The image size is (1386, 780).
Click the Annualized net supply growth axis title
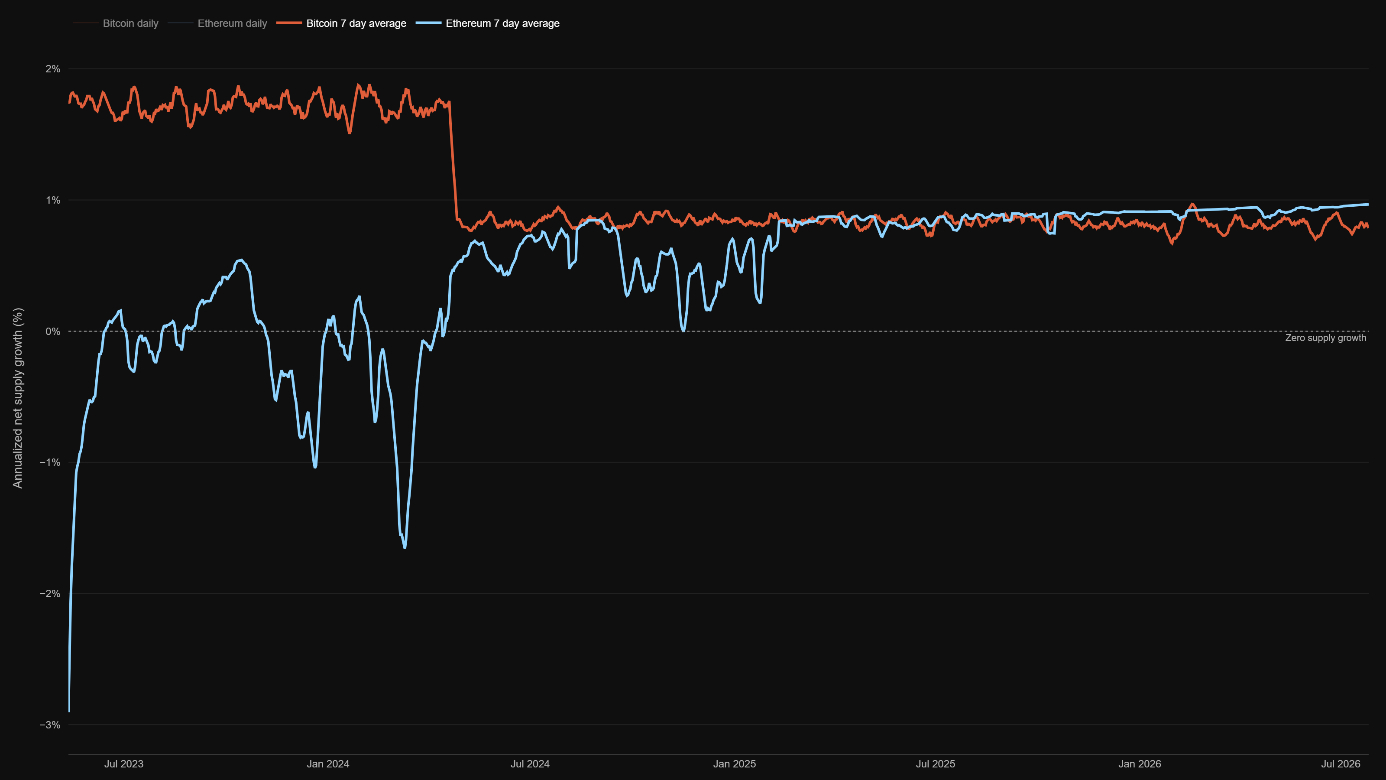pos(17,397)
